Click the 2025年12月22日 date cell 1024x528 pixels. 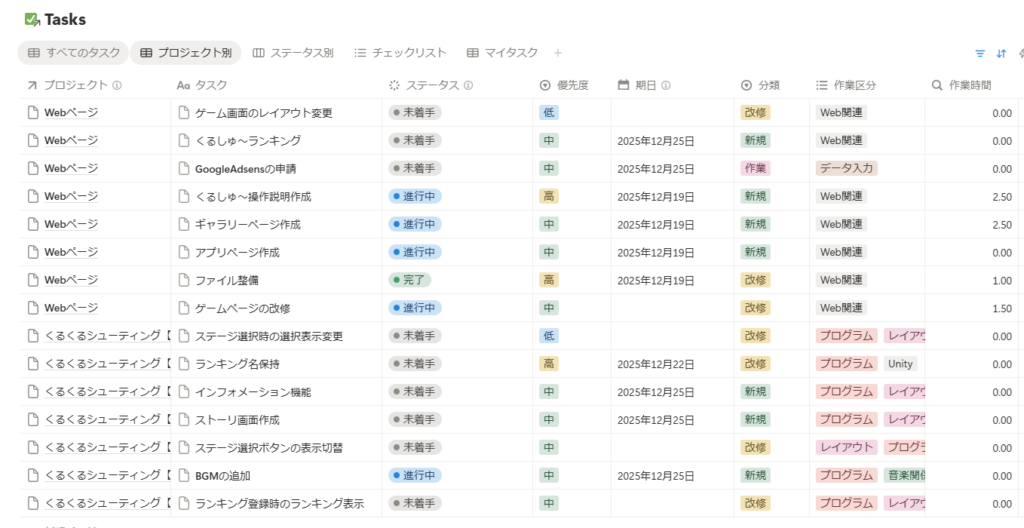point(655,365)
